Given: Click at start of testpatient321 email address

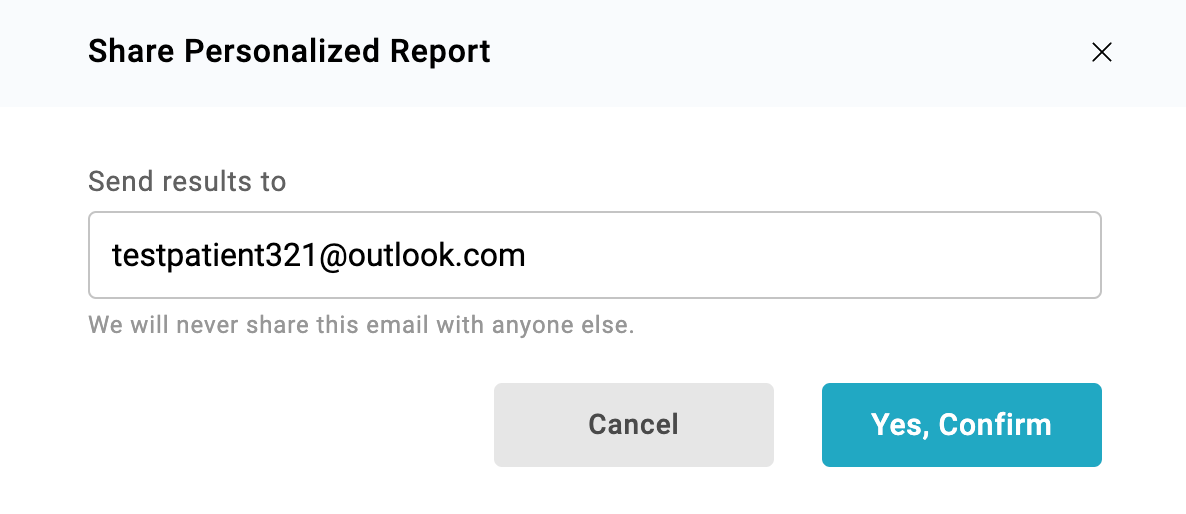Looking at the screenshot, I should (x=113, y=255).
